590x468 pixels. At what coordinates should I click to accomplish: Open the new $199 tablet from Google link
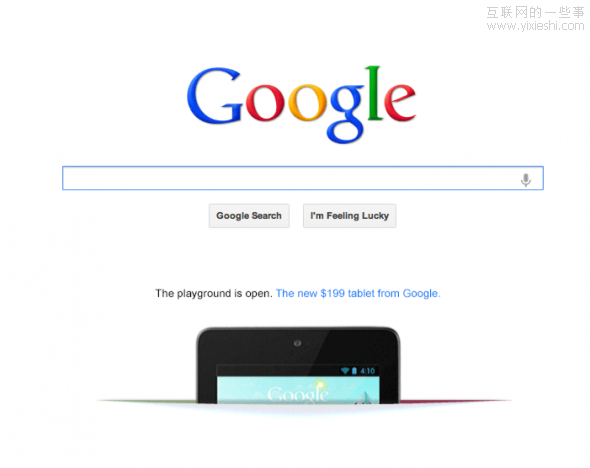click(358, 293)
